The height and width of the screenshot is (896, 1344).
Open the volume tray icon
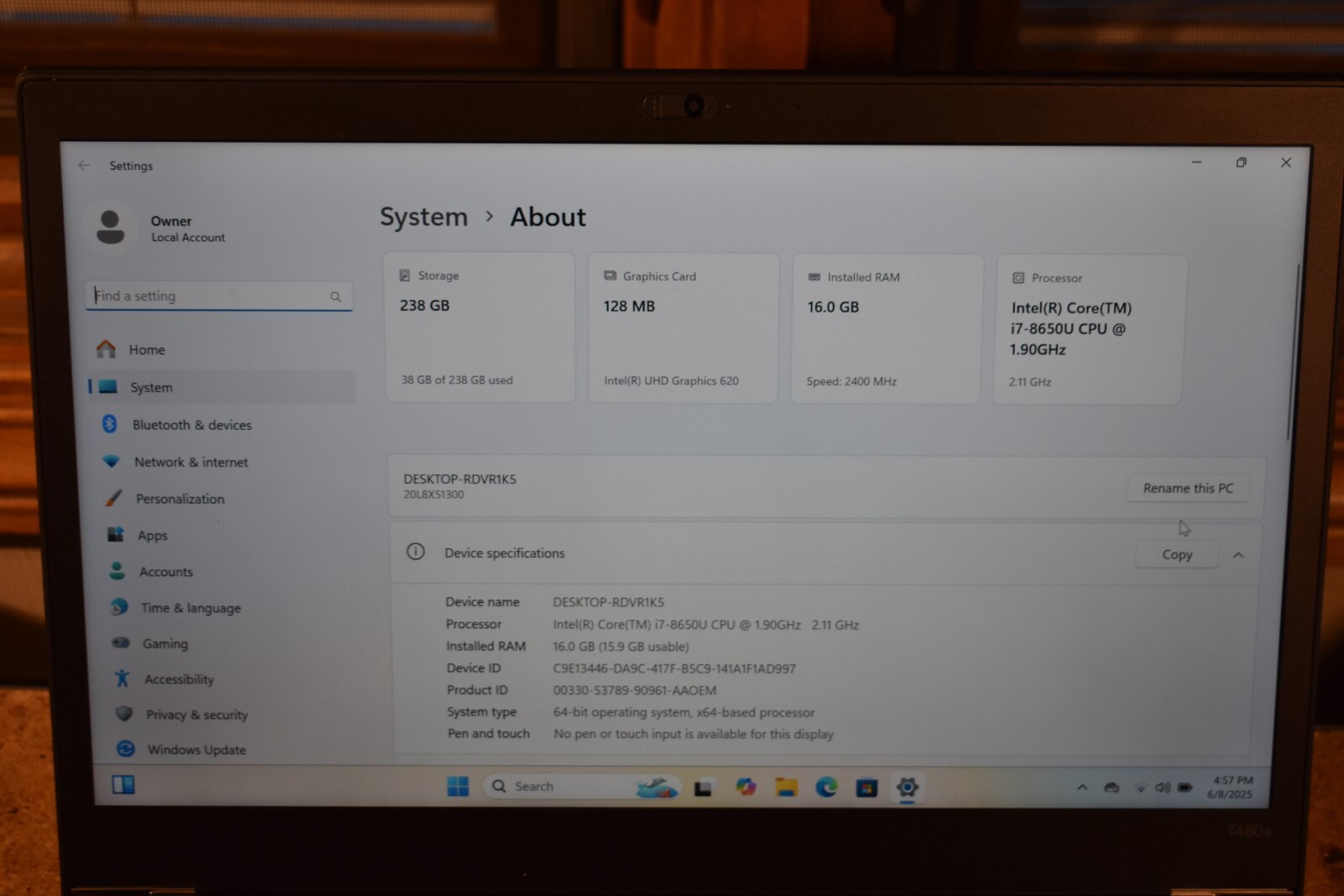[1163, 788]
